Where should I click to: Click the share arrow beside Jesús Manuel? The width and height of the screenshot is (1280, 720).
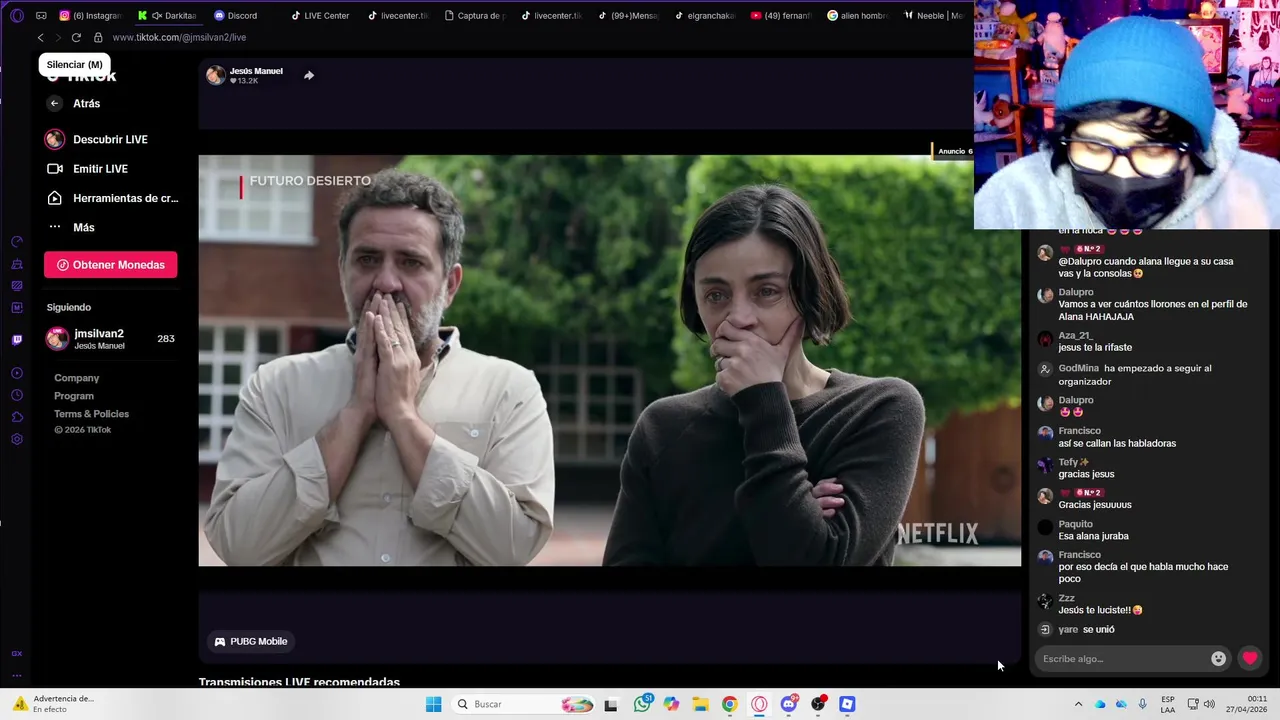click(309, 75)
